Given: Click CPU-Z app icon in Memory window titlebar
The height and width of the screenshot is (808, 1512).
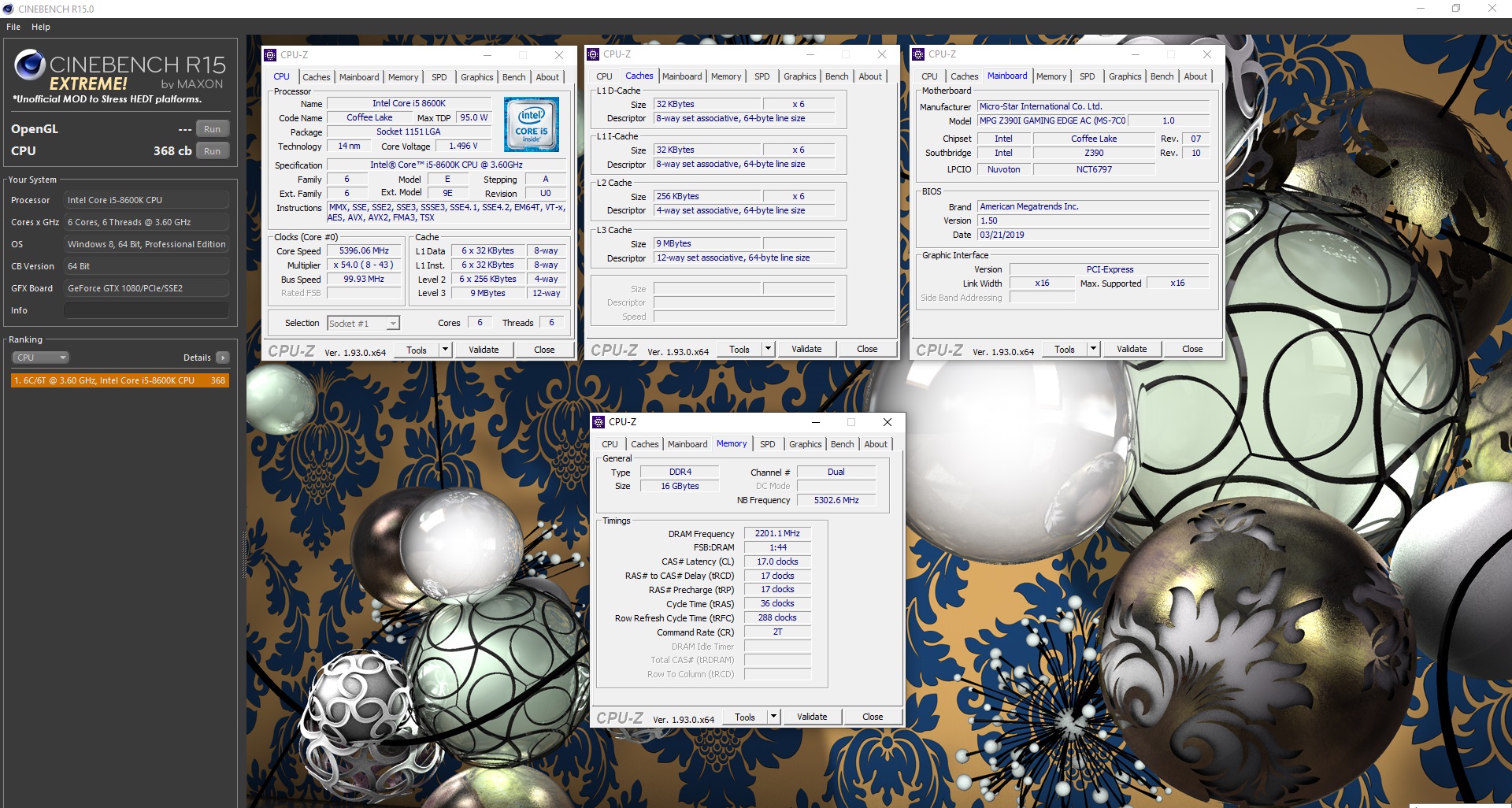Looking at the screenshot, I should tap(598, 422).
